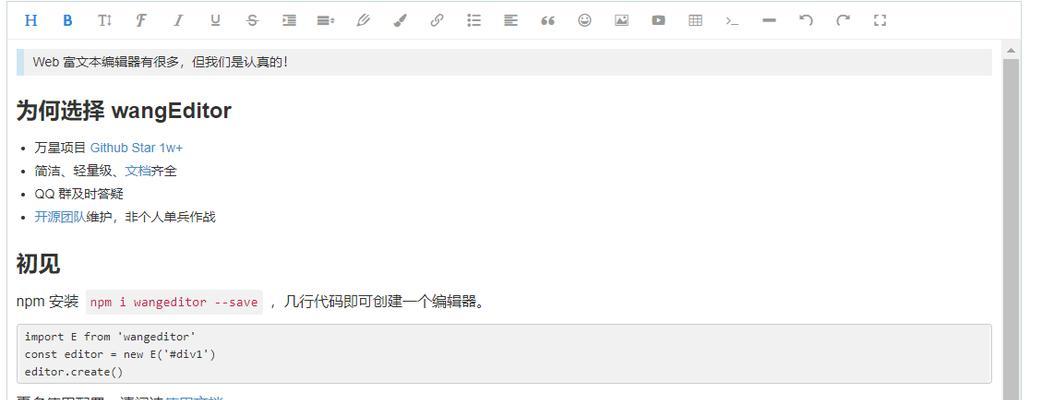Click the scrollbar up arrow
Image resolution: width=1054 pixels, height=400 pixels.
tap(1010, 50)
